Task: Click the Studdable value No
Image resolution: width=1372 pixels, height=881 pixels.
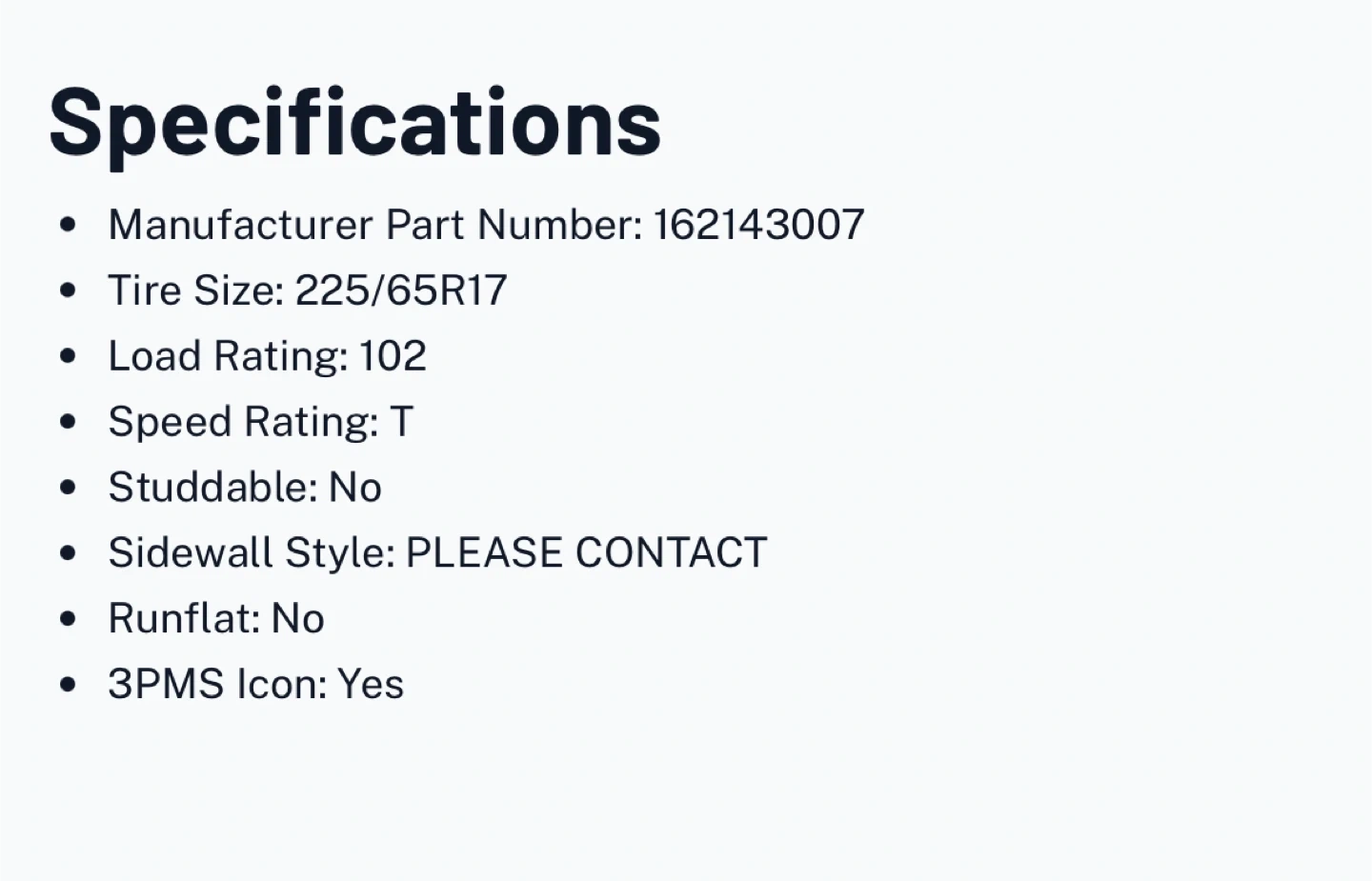Action: pyautogui.click(x=355, y=488)
